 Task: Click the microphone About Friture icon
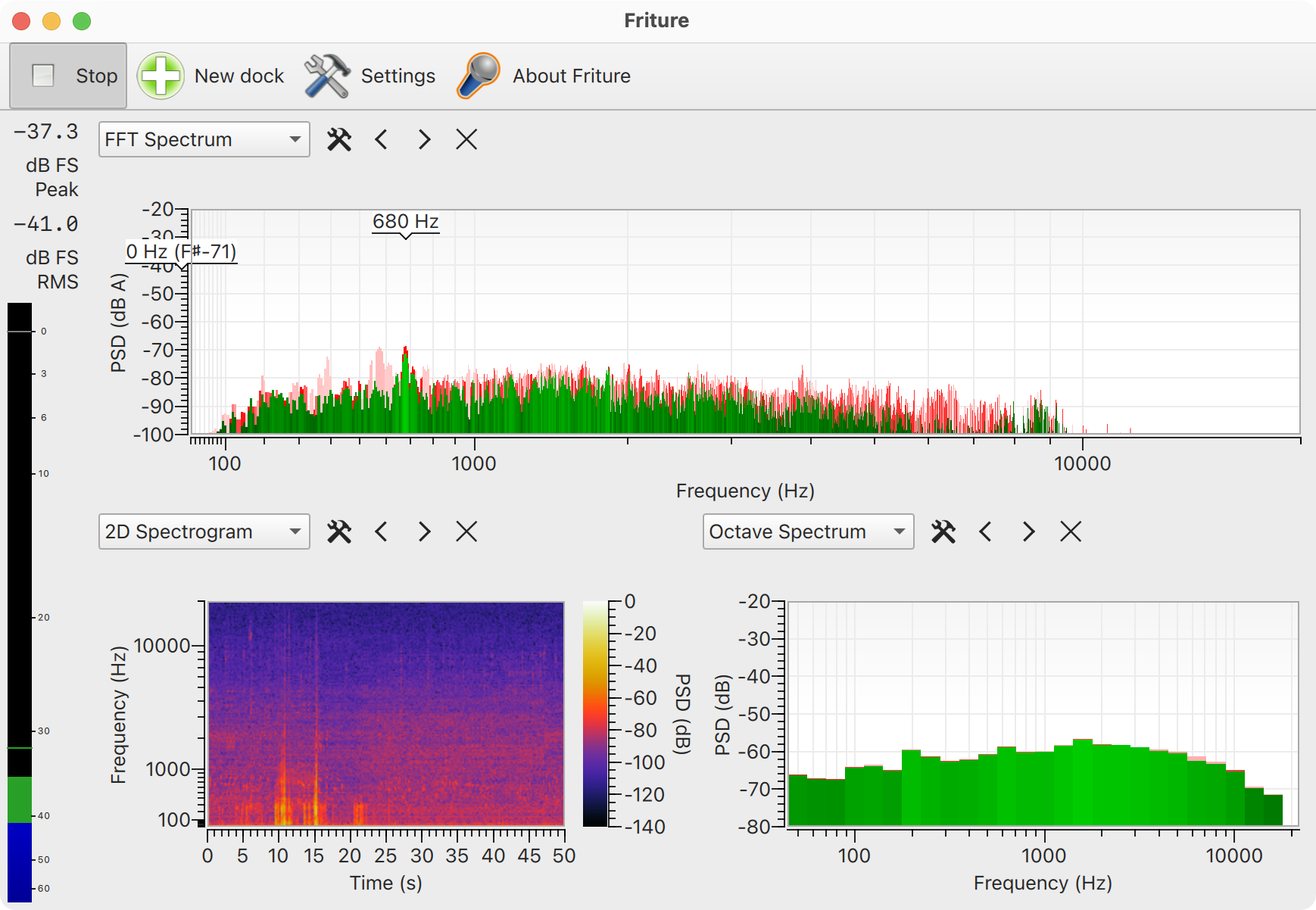pyautogui.click(x=479, y=76)
